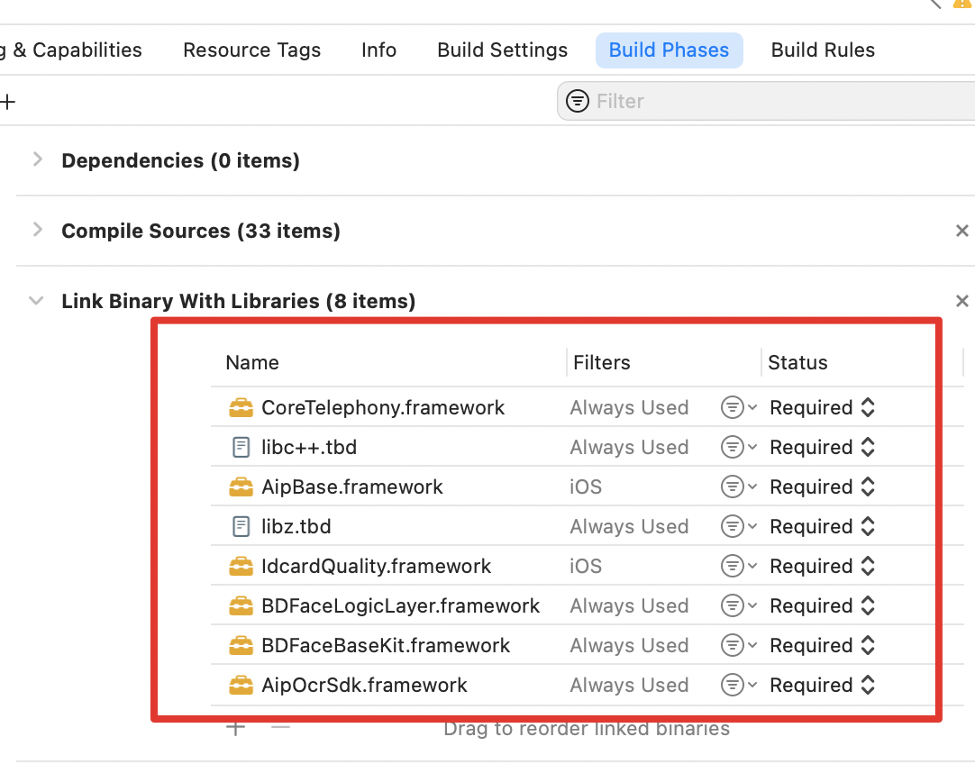The image size is (976, 774).
Task: Click the Name column header
Action: click(x=252, y=362)
